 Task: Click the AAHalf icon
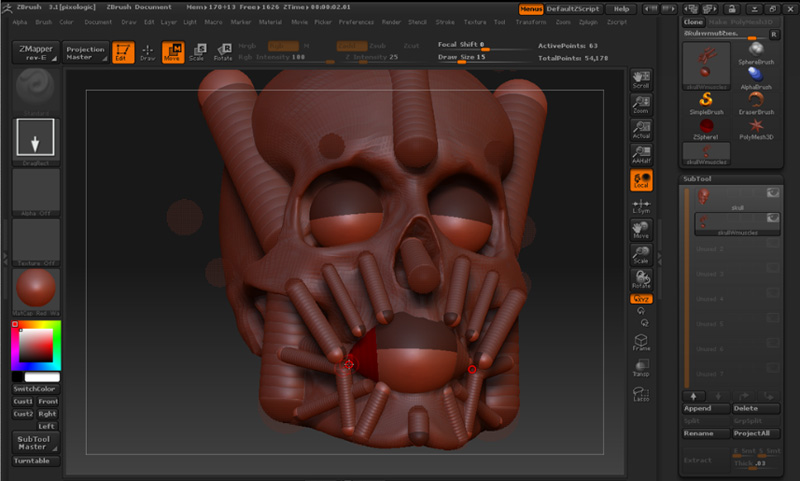[x=641, y=155]
